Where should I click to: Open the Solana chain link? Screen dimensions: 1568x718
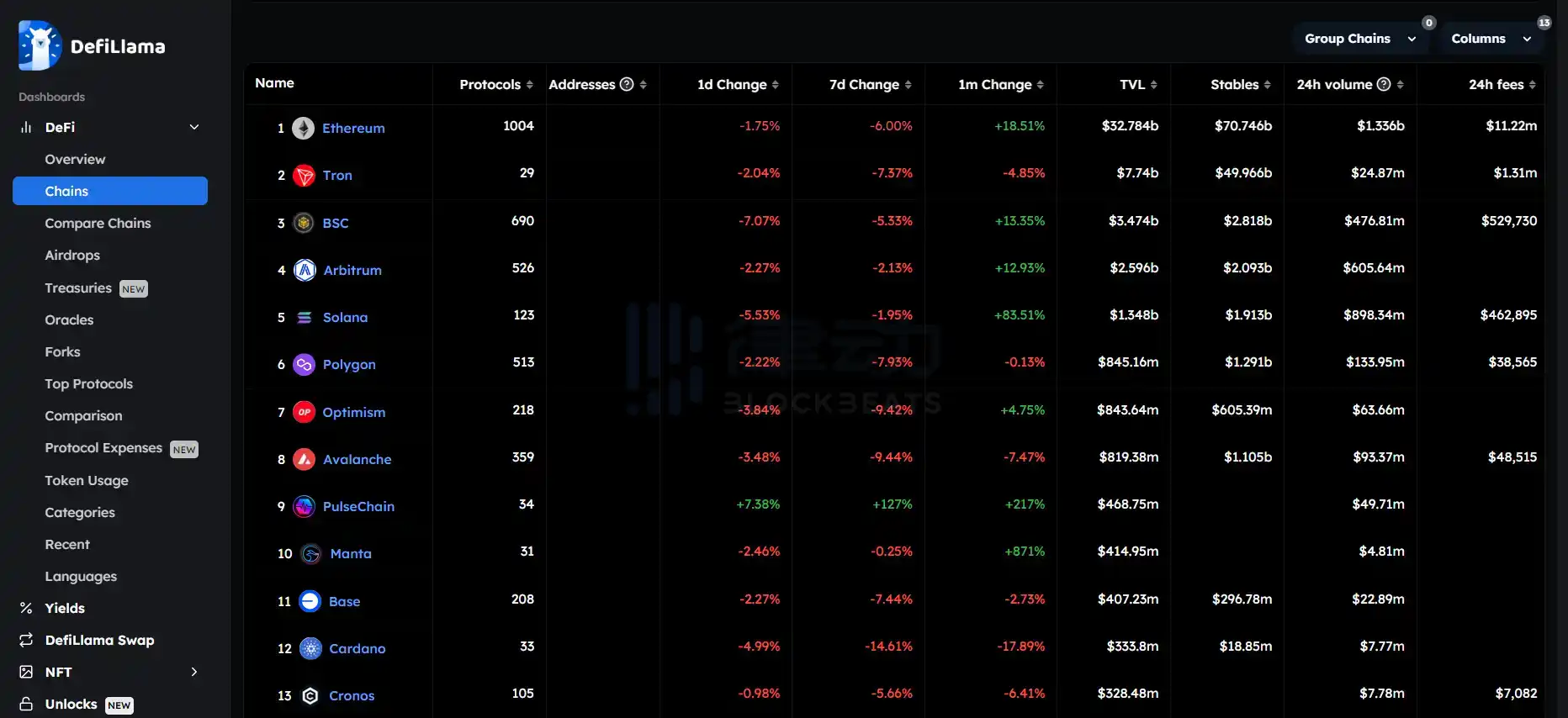pyautogui.click(x=345, y=317)
